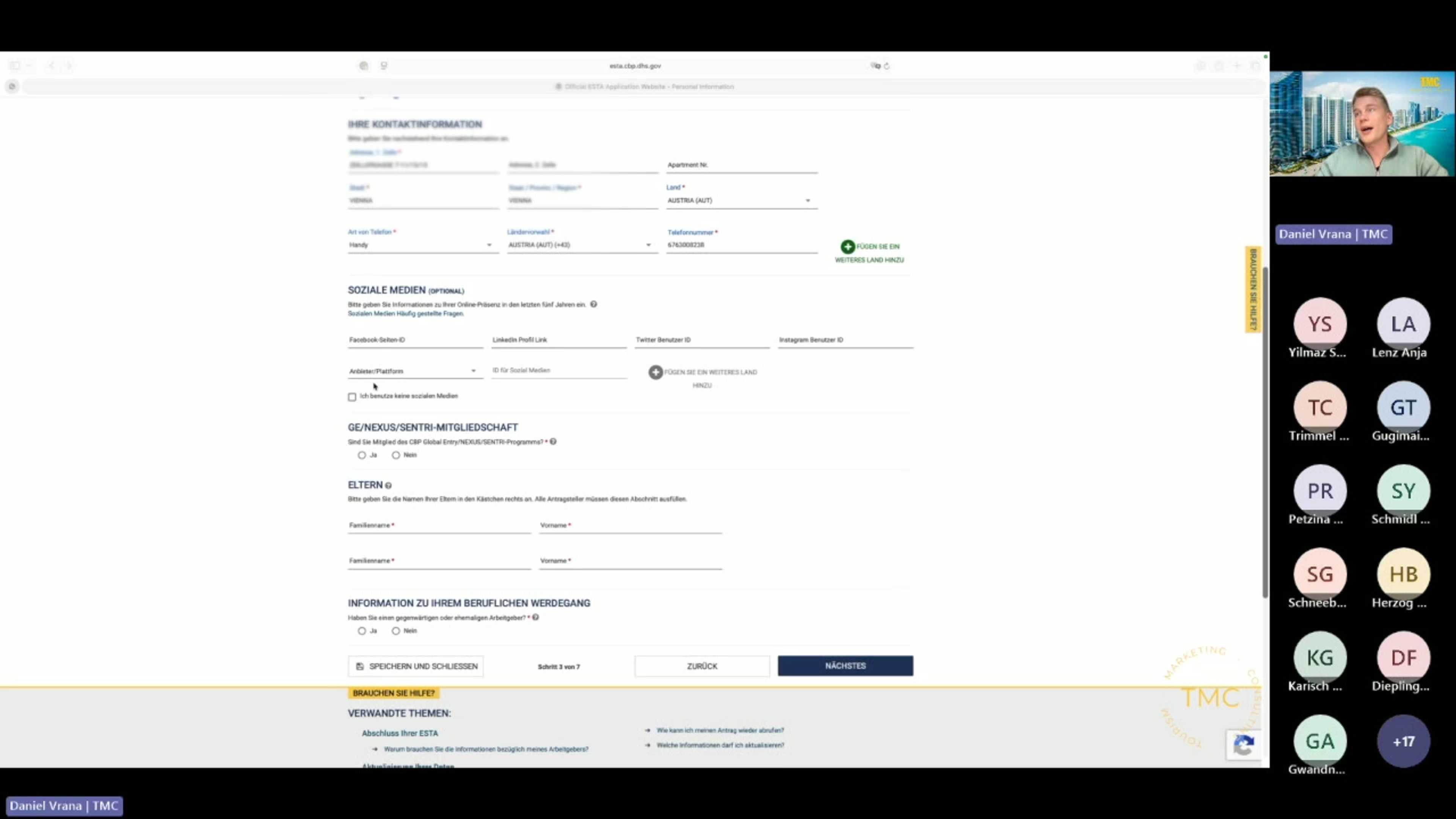The image size is (1456, 819).
Task: Show the +17 more participants
Action: [1403, 741]
